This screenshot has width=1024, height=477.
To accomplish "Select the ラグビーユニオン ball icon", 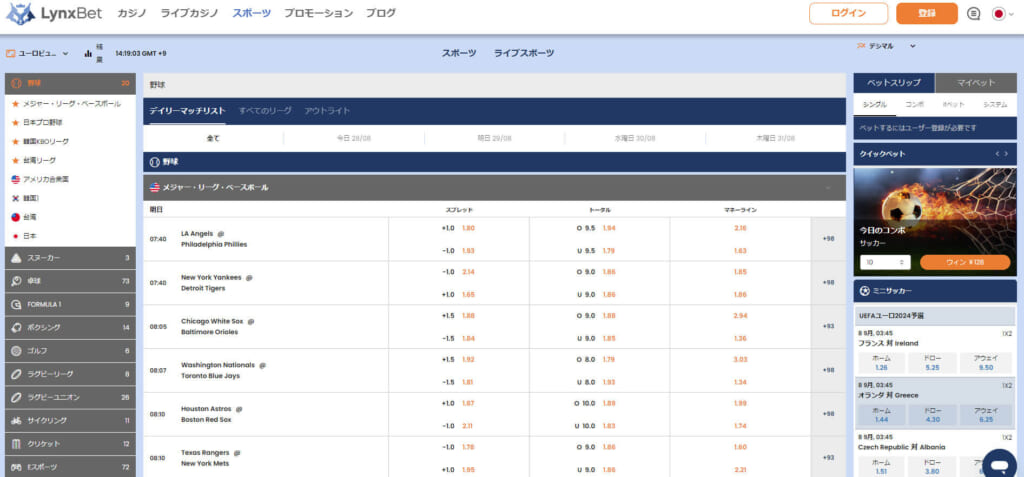I will 16,397.
